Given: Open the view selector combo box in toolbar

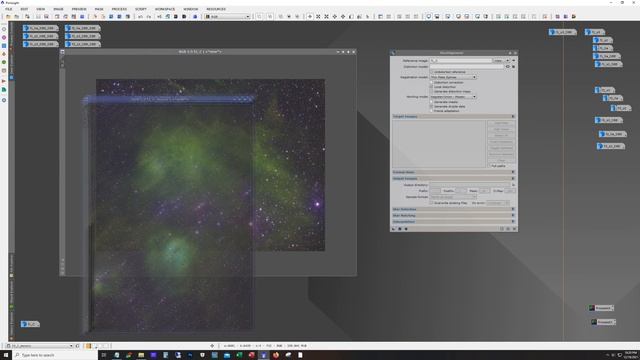Looking at the screenshot, I should [x=227, y=16].
